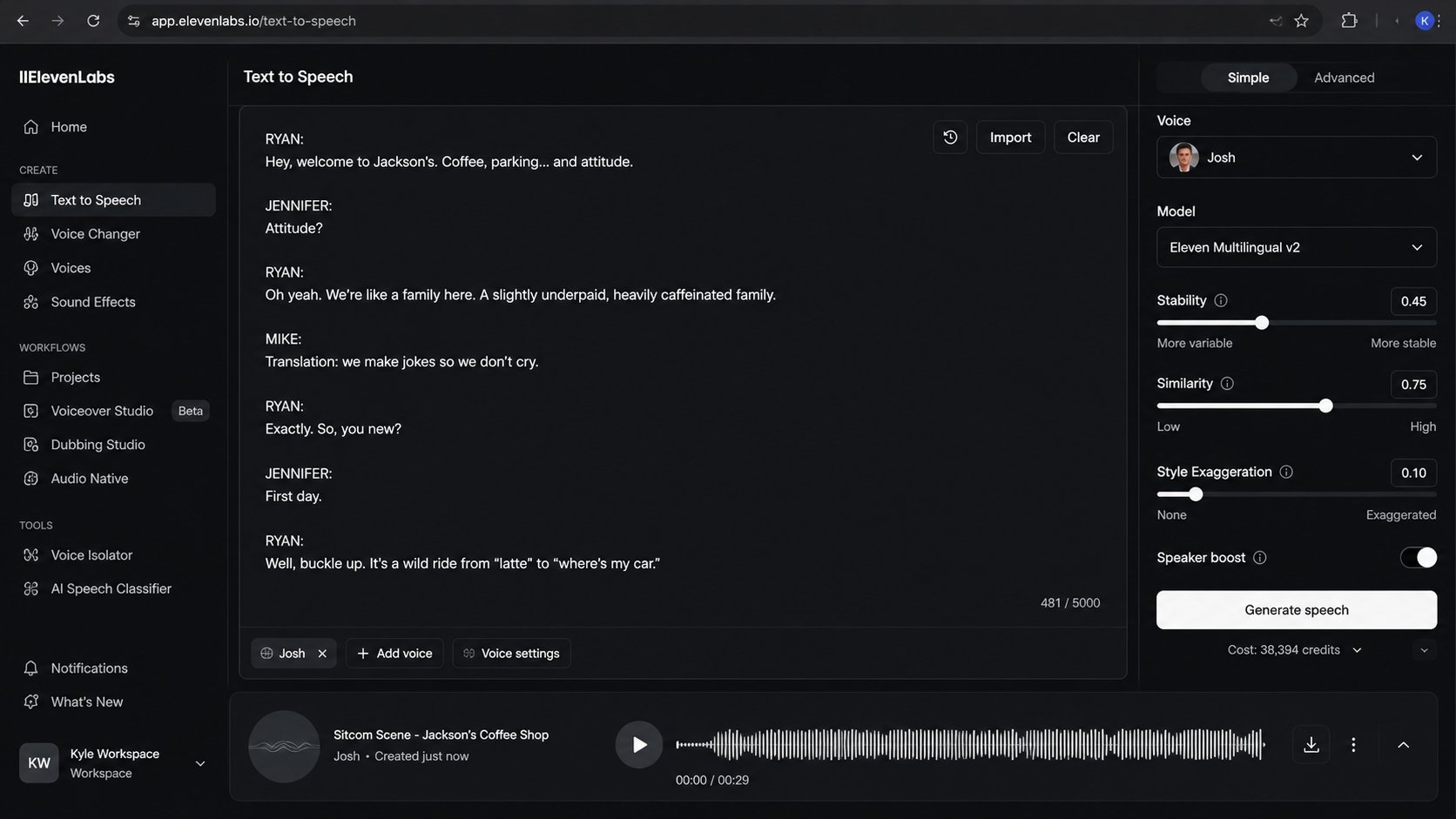This screenshot has width=1456, height=819.
Task: Click the Sound Effects sidebar icon
Action: pos(31,302)
